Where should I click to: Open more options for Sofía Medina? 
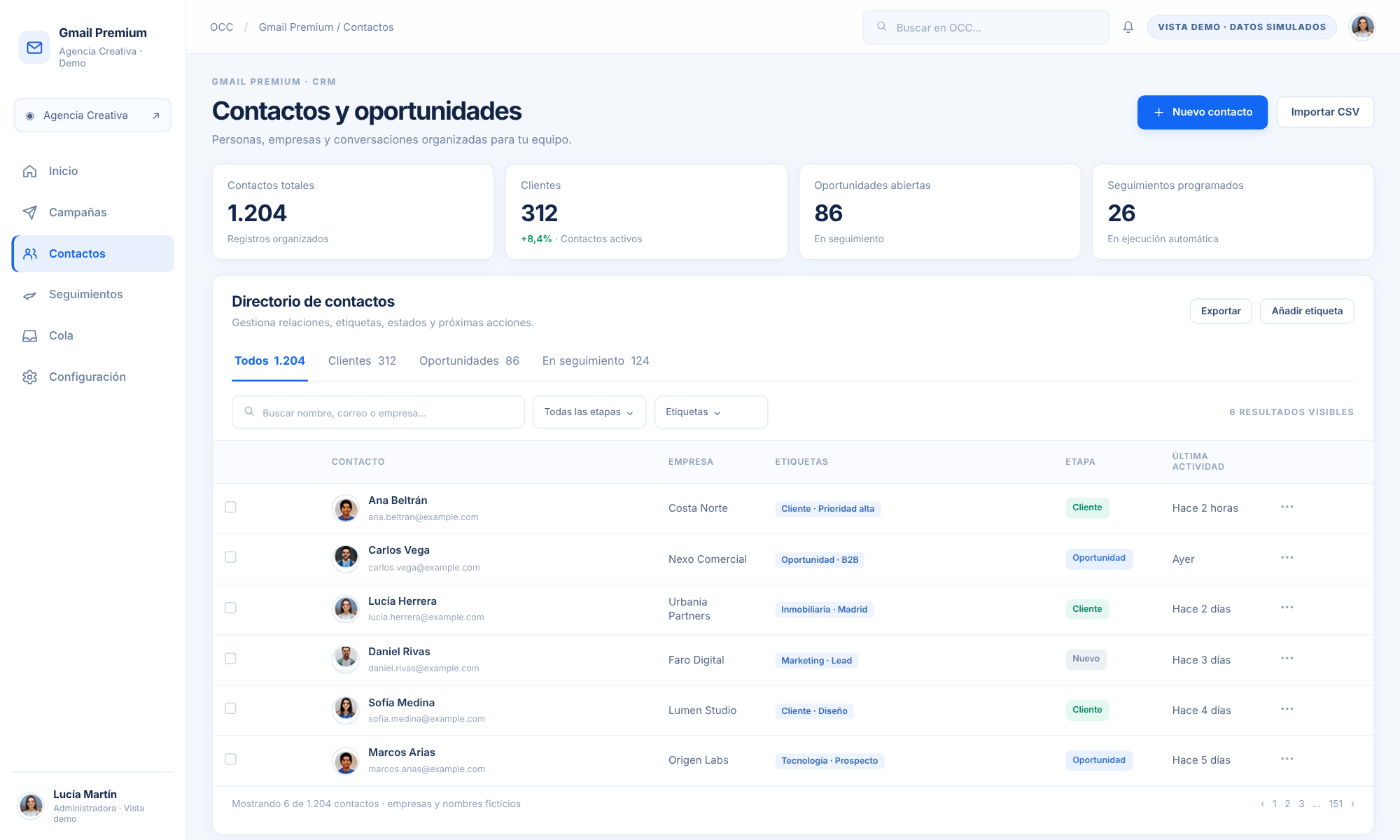[1287, 709]
